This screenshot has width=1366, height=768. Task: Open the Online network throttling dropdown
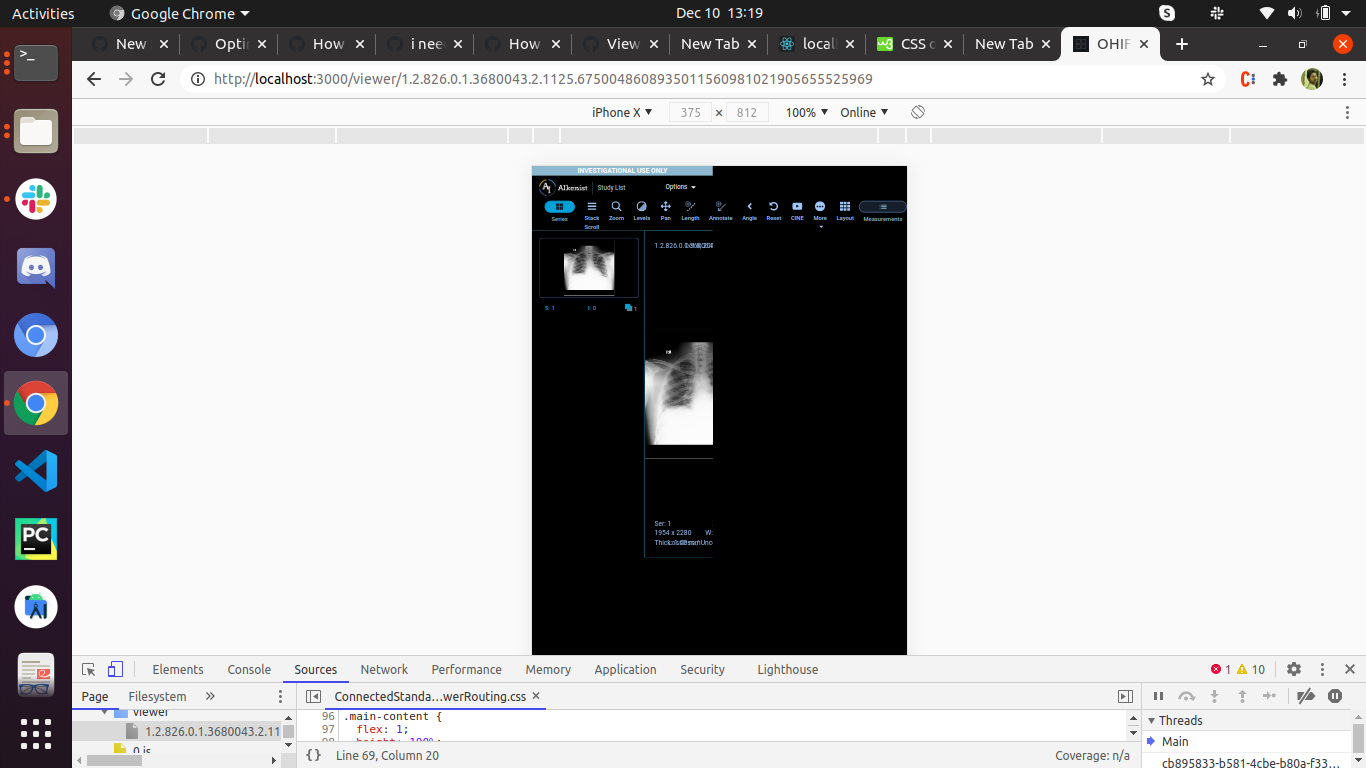(x=863, y=112)
